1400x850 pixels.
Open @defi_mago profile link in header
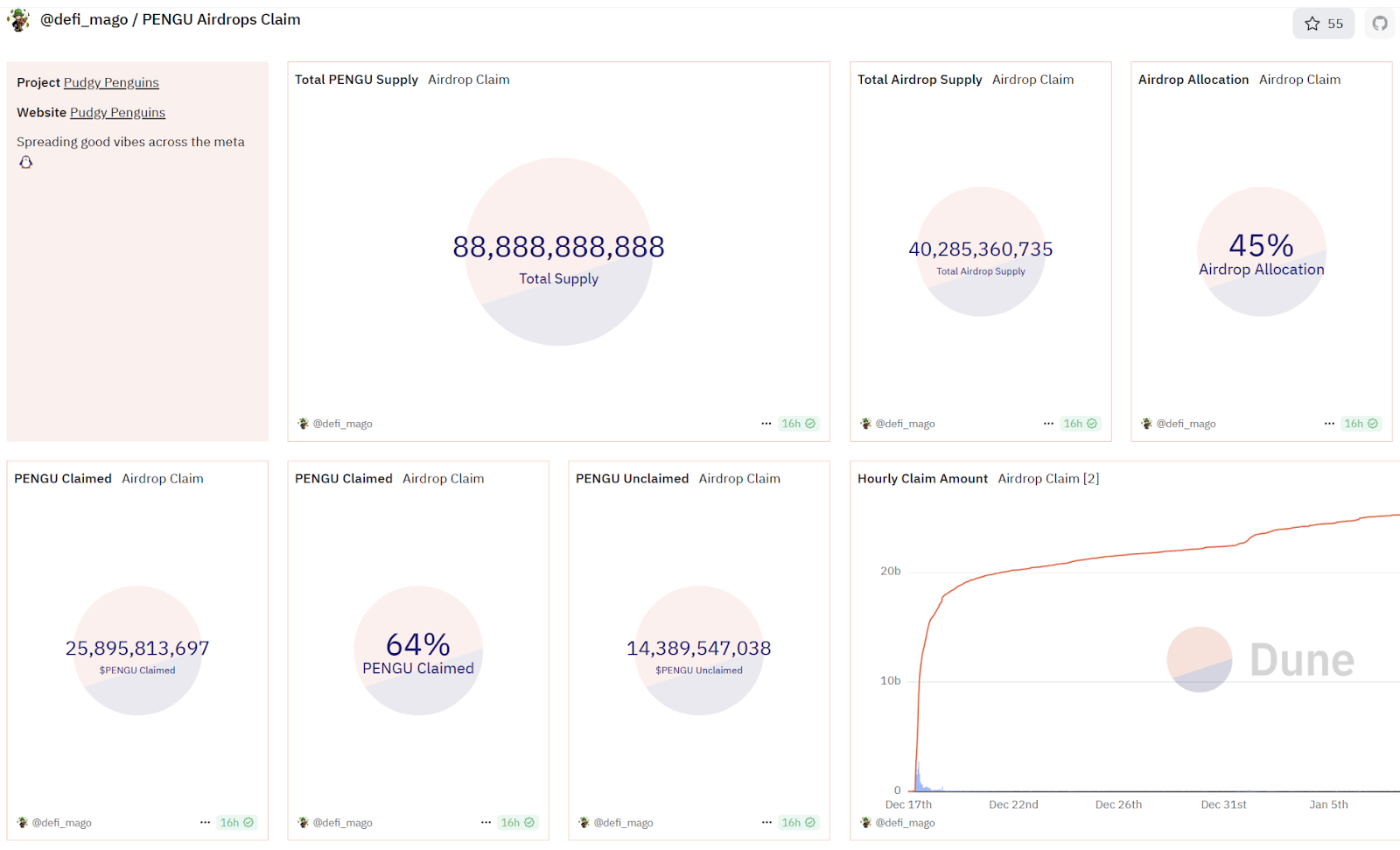84,19
